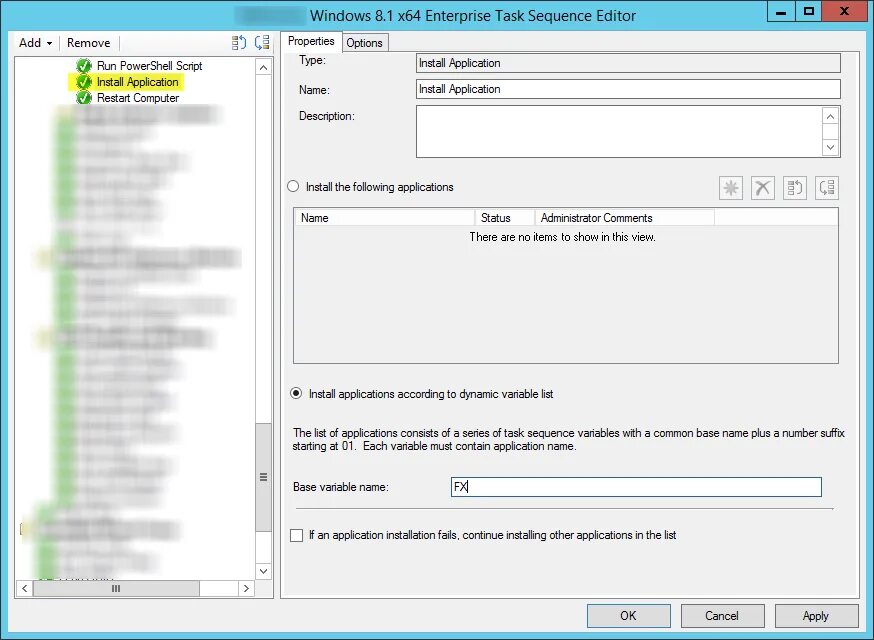
Task: Open the Add dropdown menu
Action: (x=35, y=43)
